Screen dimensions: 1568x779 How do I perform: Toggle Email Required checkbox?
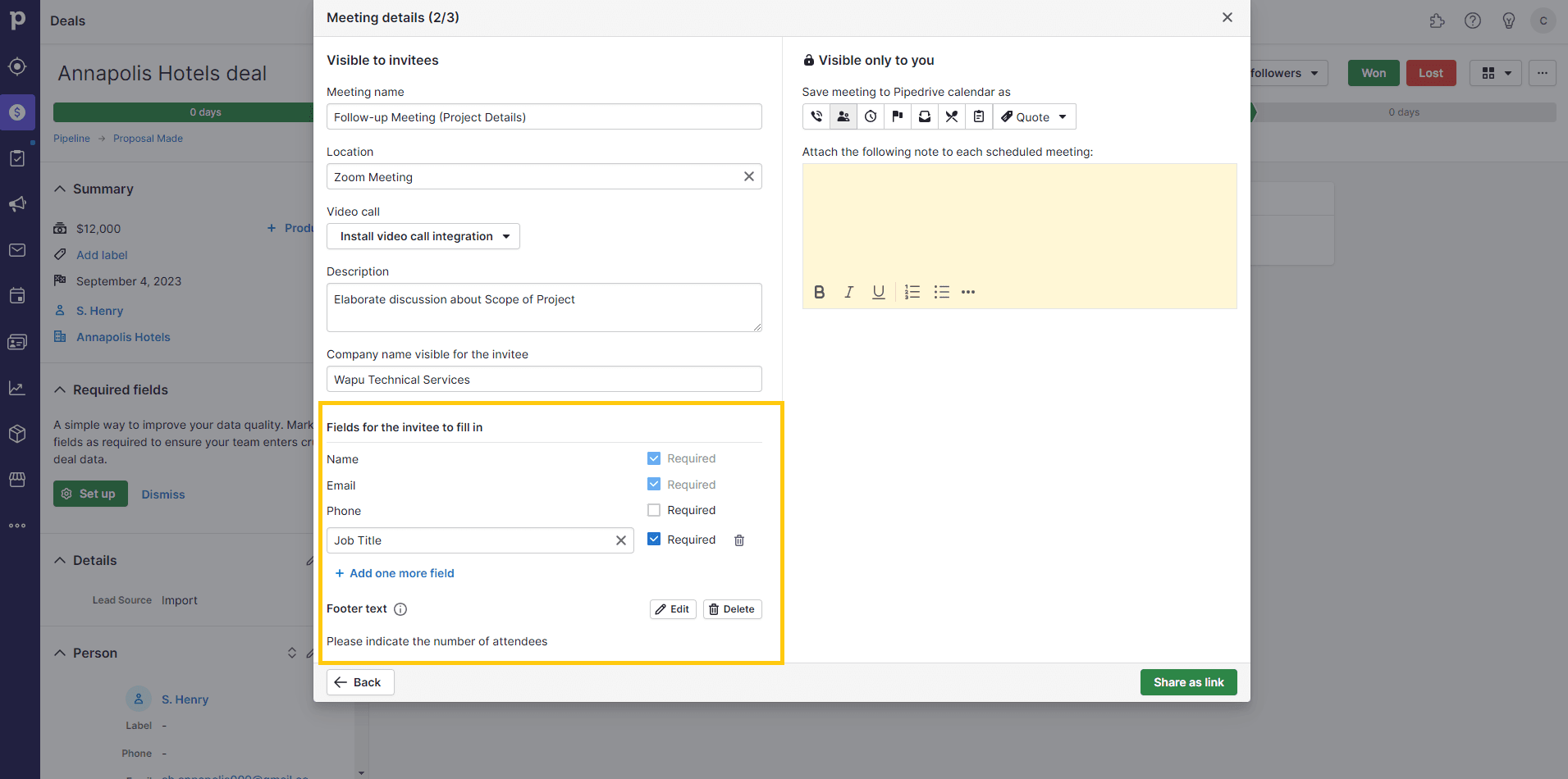pos(654,484)
